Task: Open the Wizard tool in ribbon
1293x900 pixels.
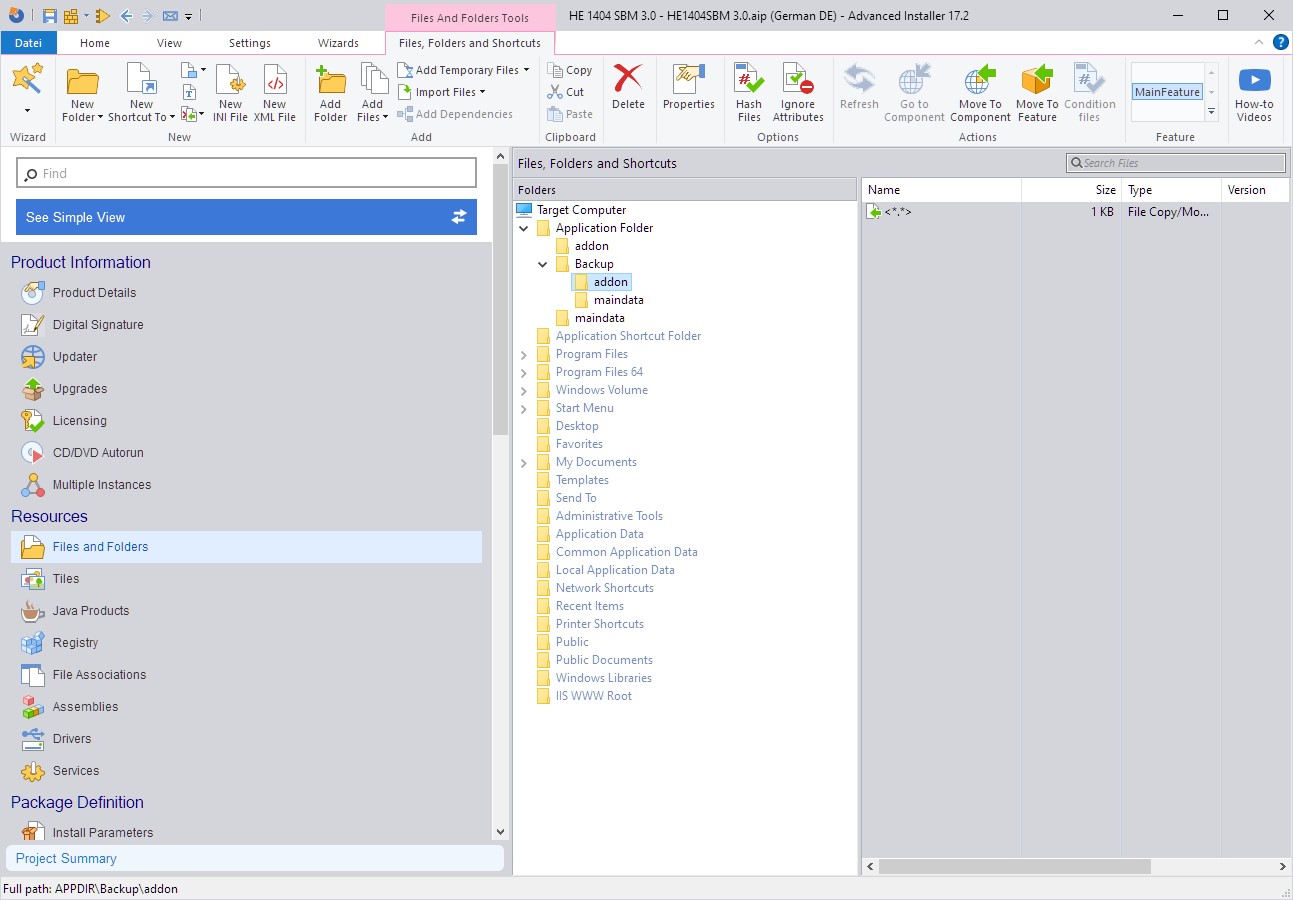Action: [27, 80]
